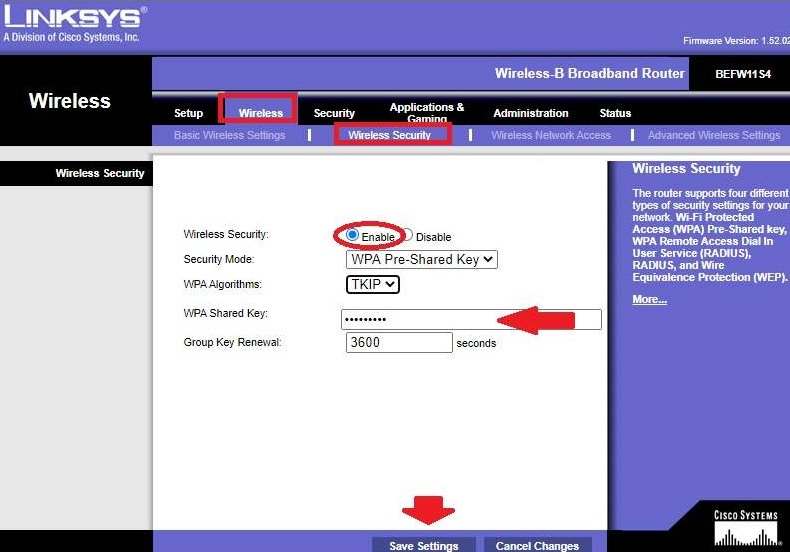Open the Setup tab
Screen dimensions: 790x552
pyautogui.click(x=188, y=113)
